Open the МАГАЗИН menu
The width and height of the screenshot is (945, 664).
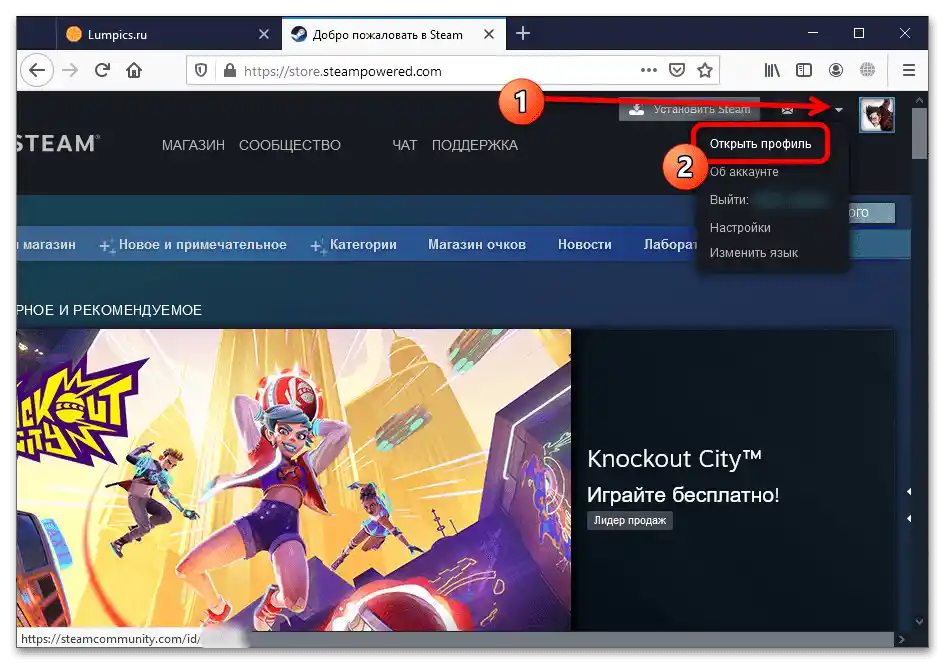(x=193, y=145)
